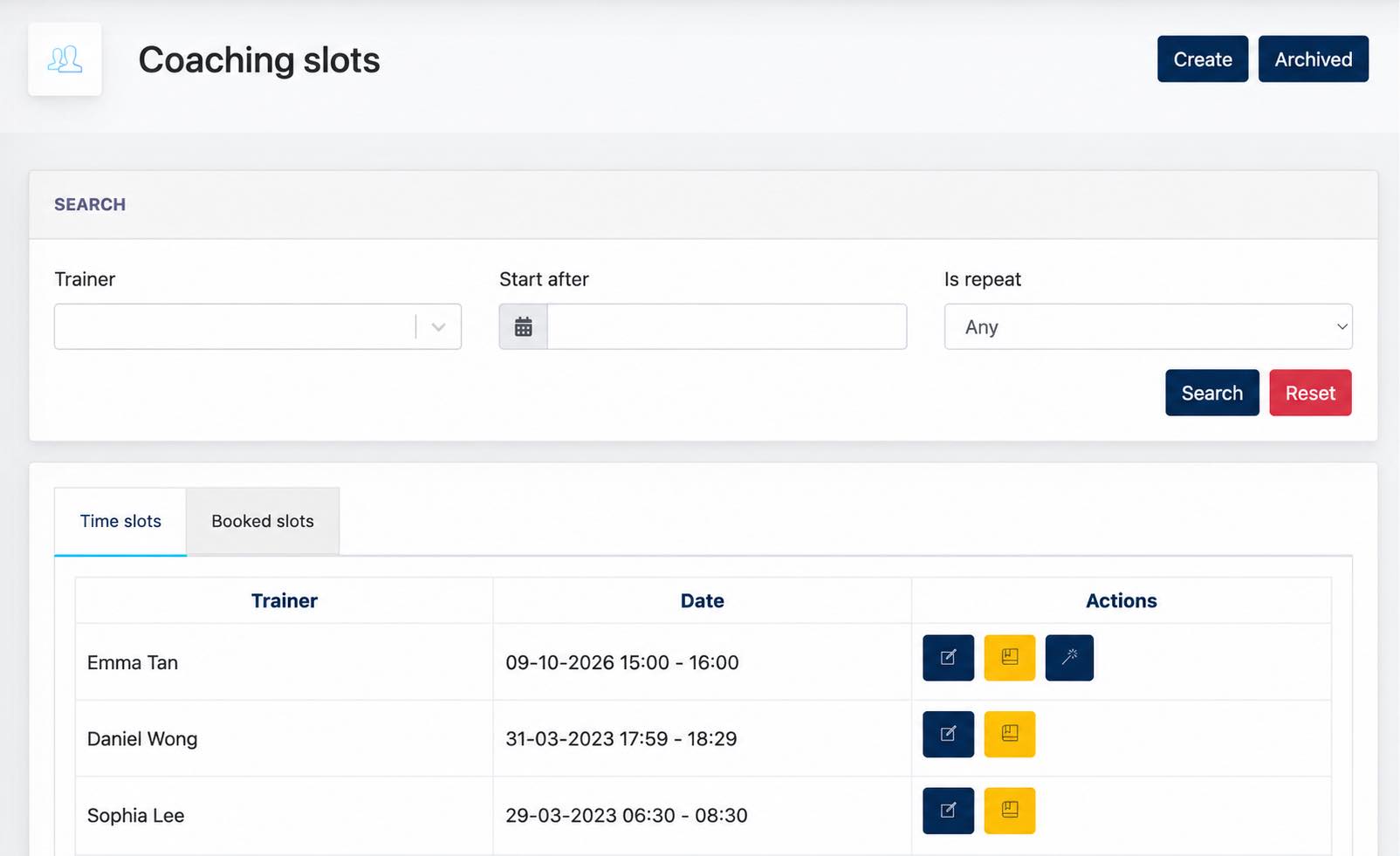Select the Sophia Lee trainer cell
Viewport: 1400px width, 856px height.
(285, 815)
